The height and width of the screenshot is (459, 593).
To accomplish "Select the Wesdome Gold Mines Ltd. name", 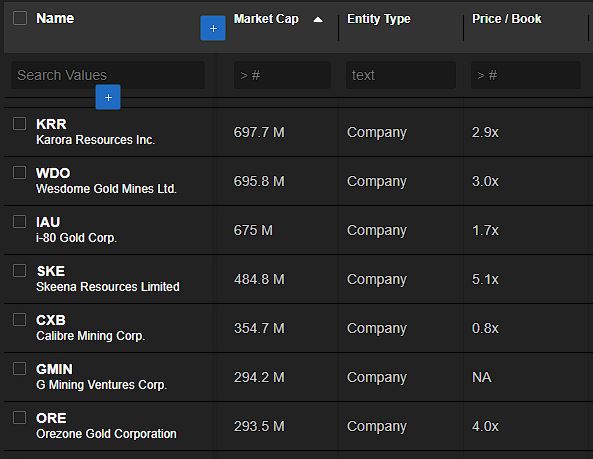I will (x=106, y=189).
